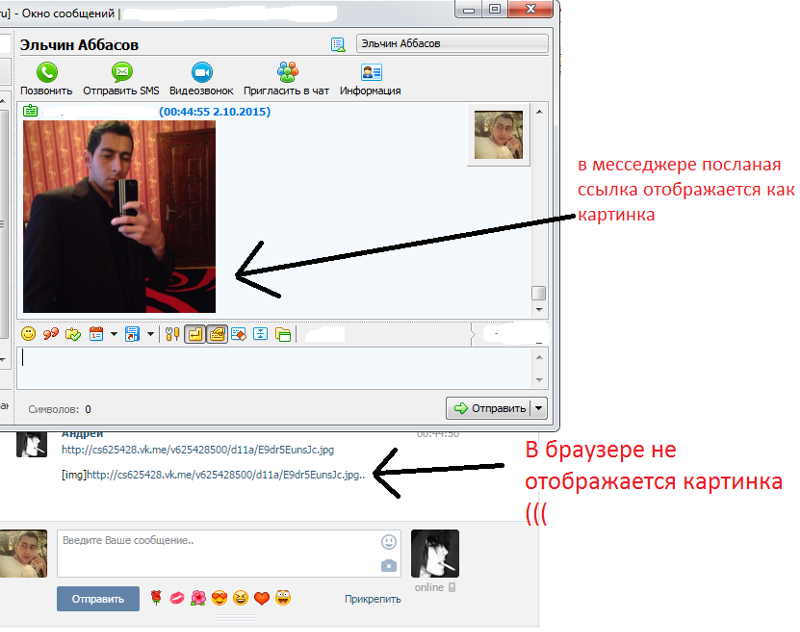Insert the red heart emoji
The height and width of the screenshot is (632, 800).
click(262, 597)
